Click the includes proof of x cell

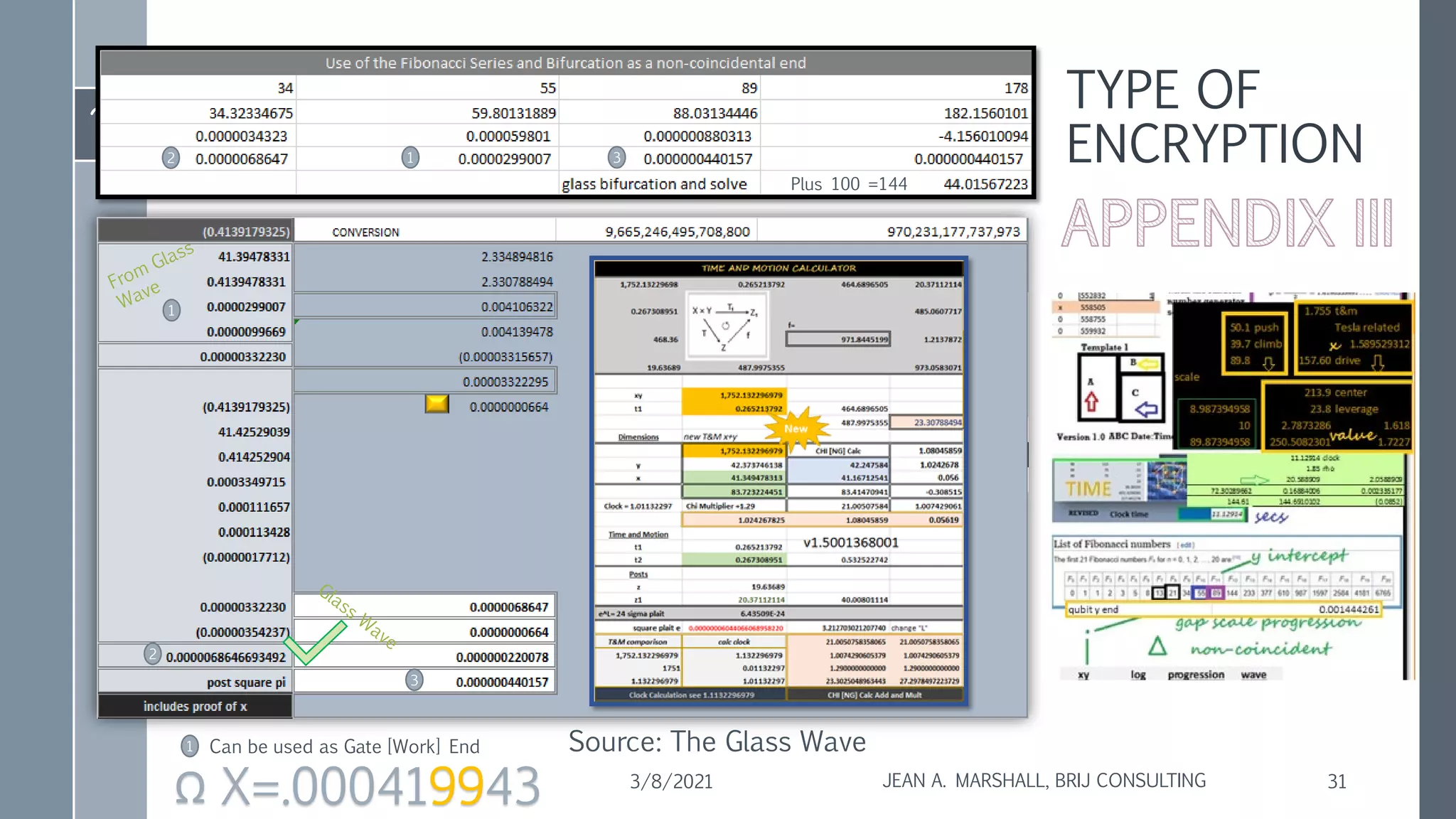coord(195,706)
